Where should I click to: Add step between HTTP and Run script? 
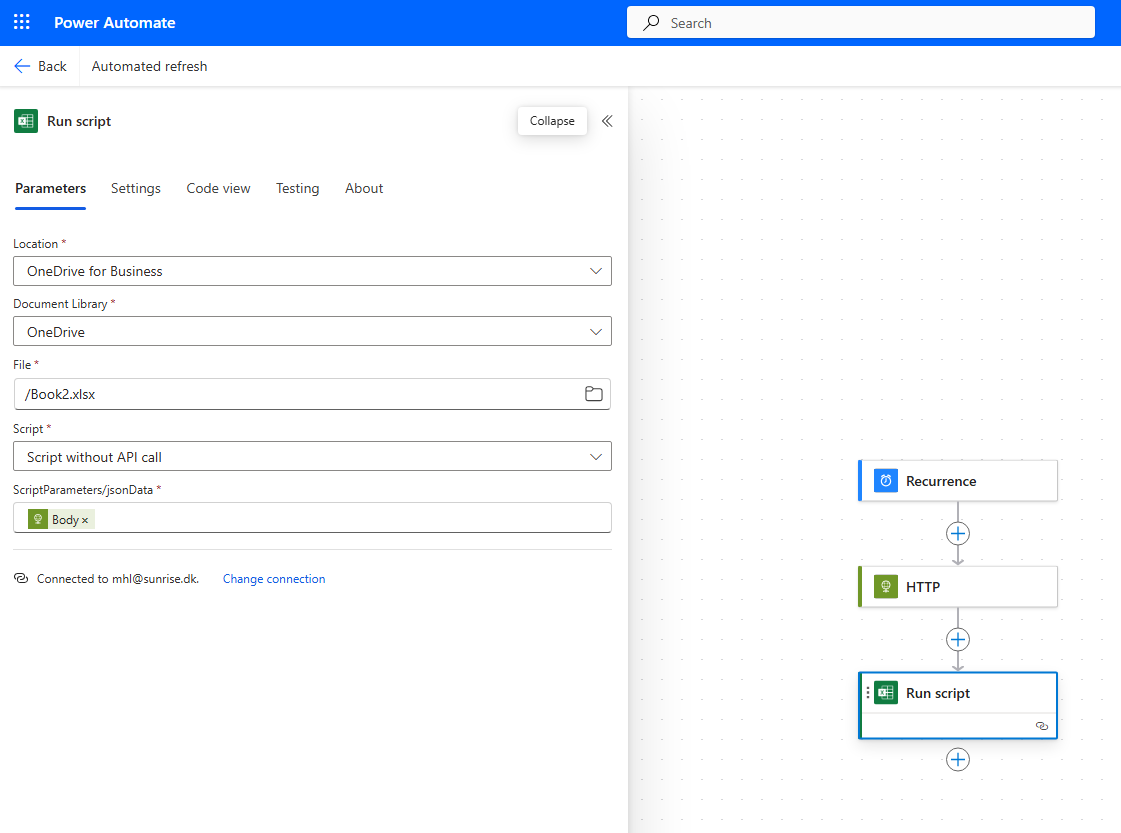(x=958, y=639)
